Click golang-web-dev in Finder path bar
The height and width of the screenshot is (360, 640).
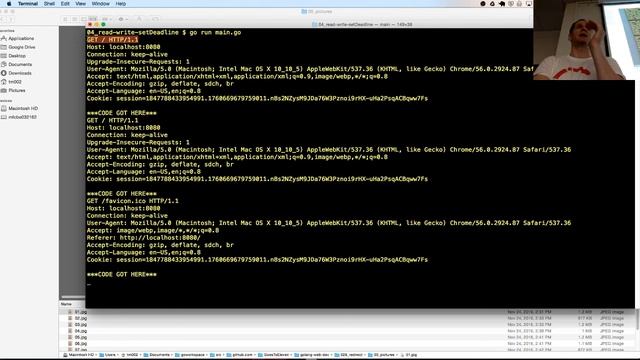[x=314, y=355]
